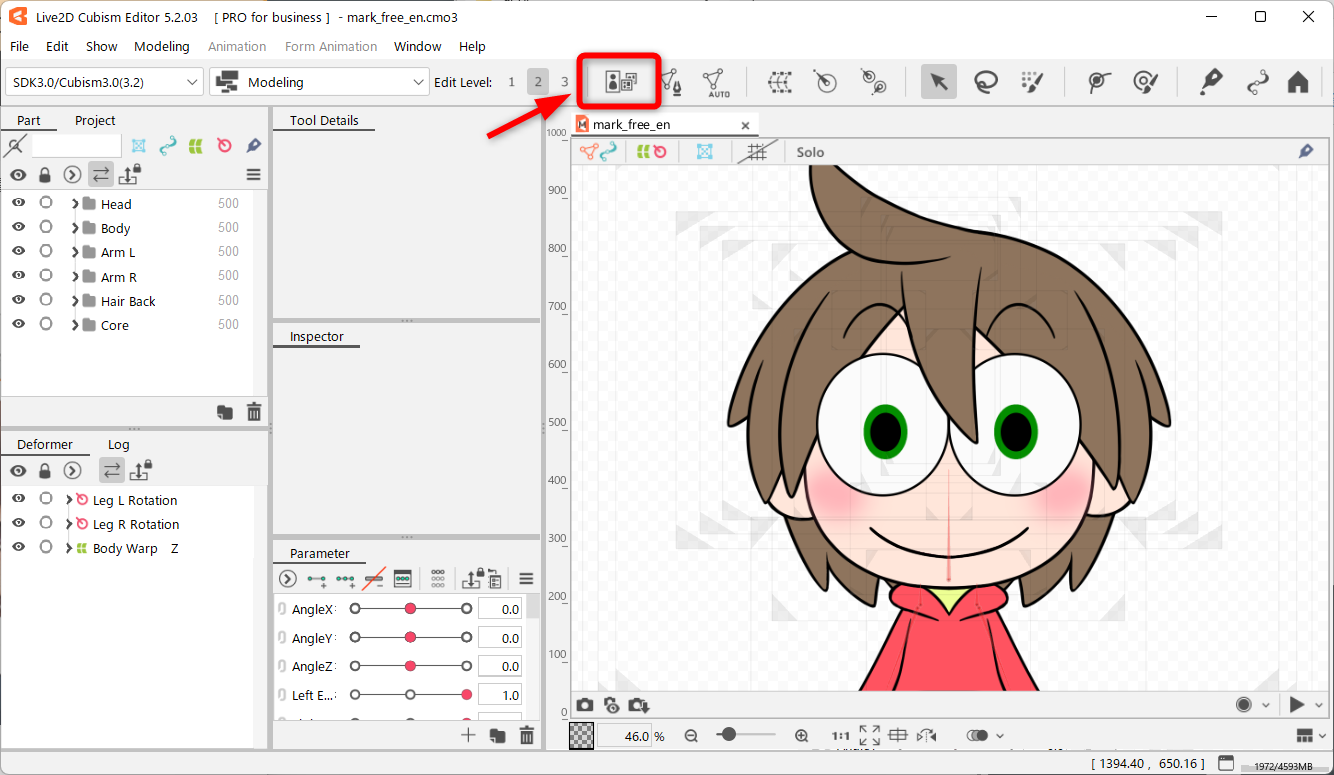The image size is (1334, 775).
Task: Toggle visibility of Body Warp deformer
Action: (18, 548)
